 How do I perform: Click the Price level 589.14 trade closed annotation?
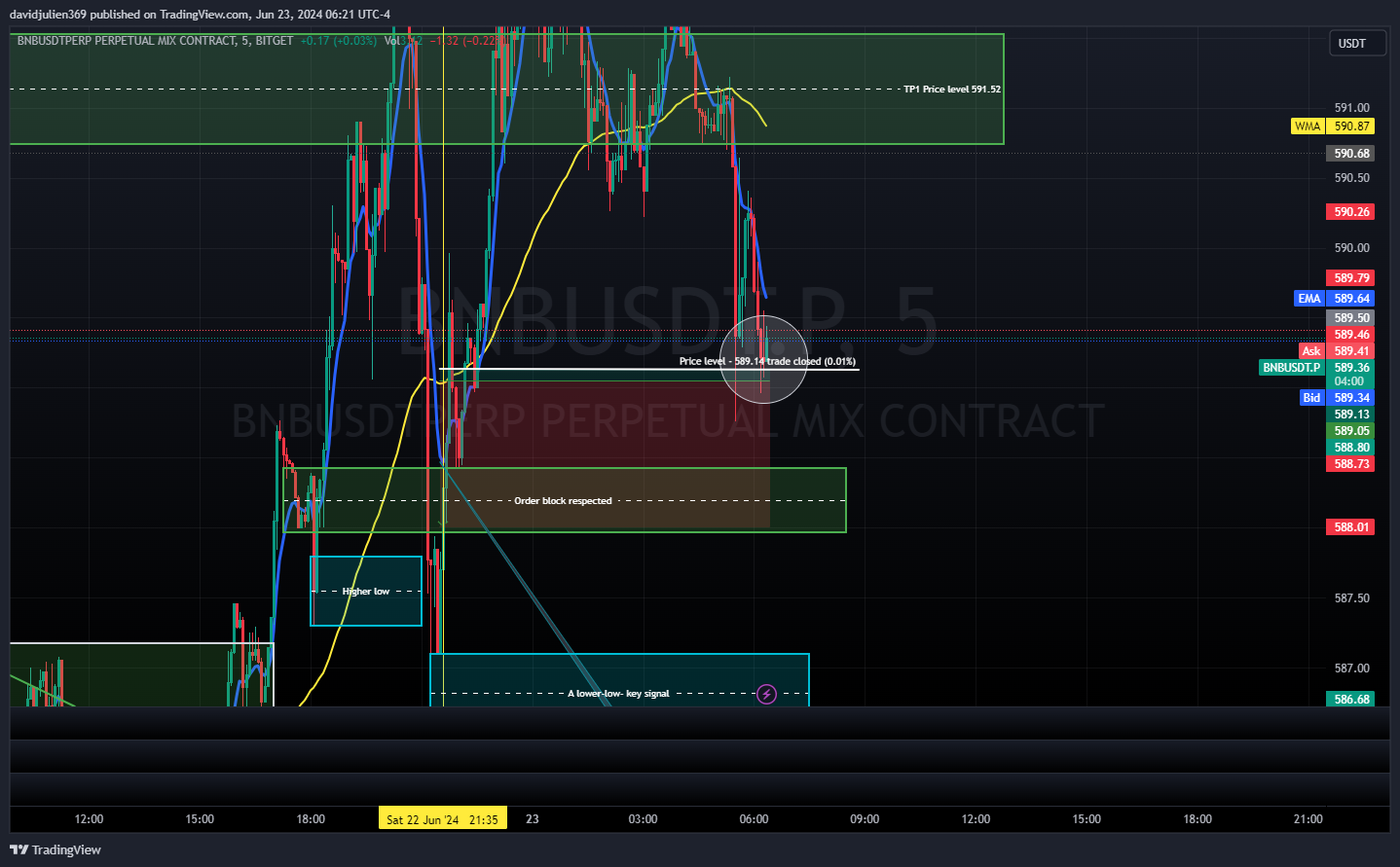pos(767,362)
